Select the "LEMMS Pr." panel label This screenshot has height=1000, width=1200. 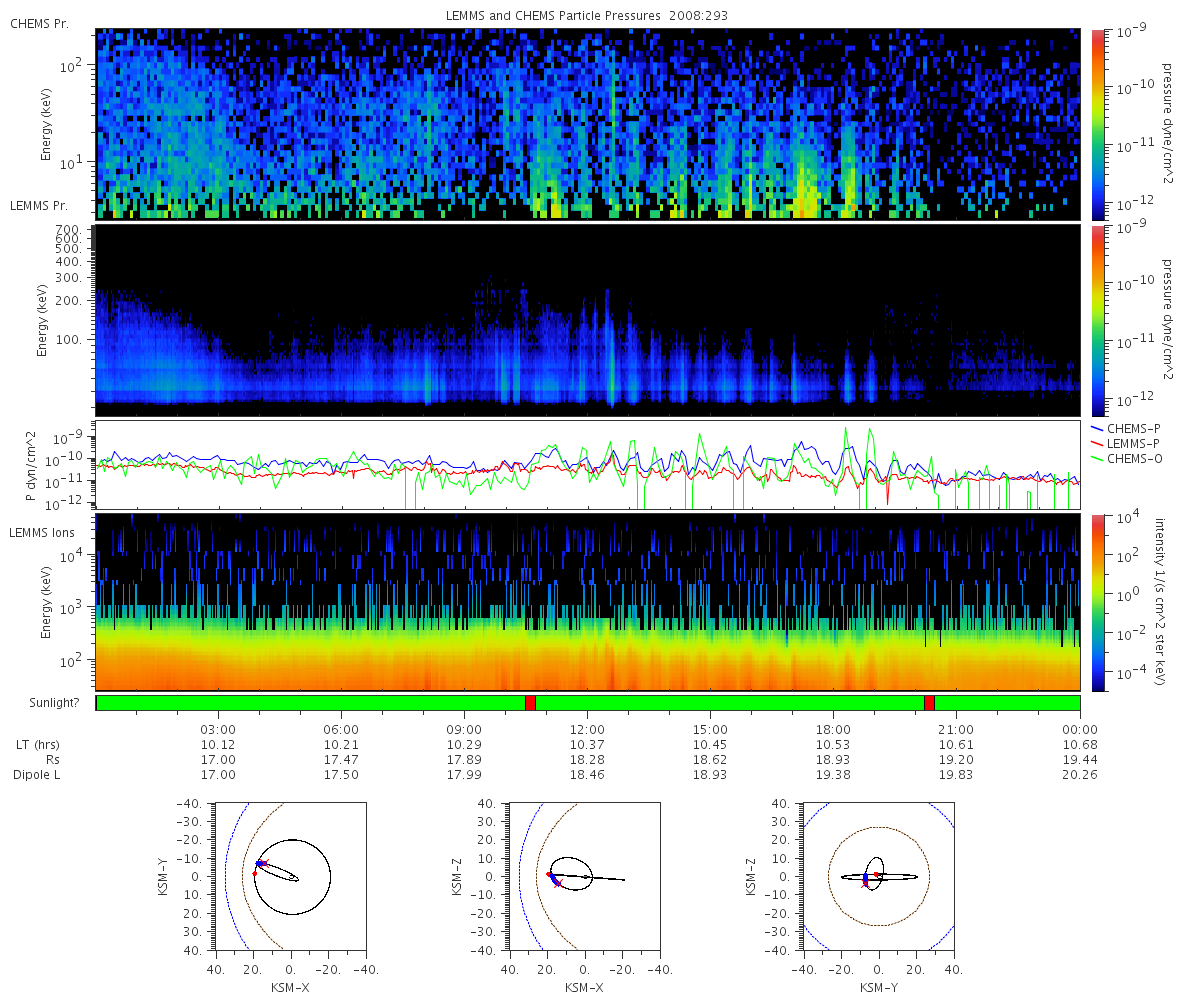pyautogui.click(x=39, y=206)
